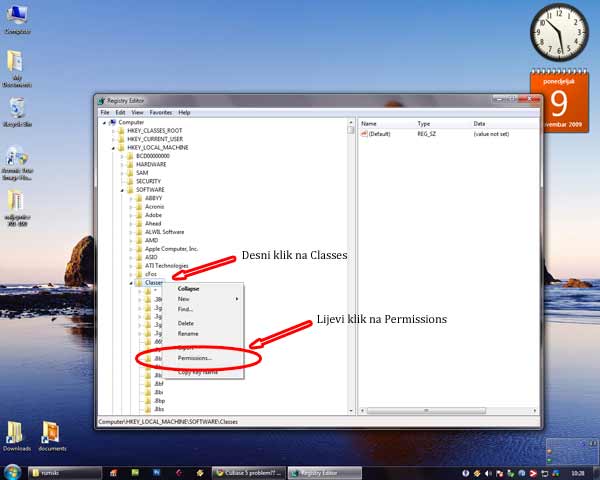Open the Favorites menu in Registry Editor

tap(161, 113)
